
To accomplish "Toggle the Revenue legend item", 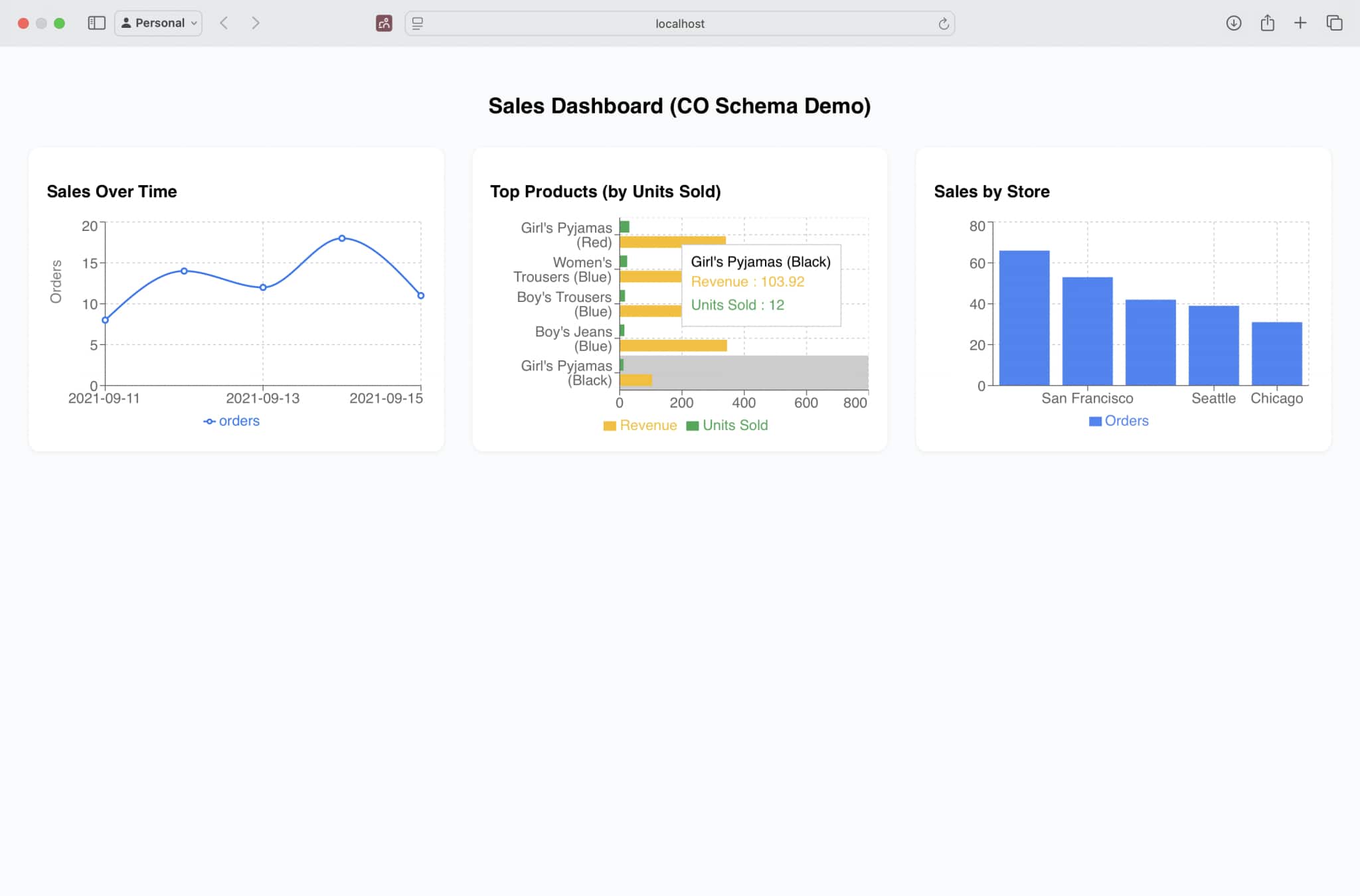I will pyautogui.click(x=640, y=425).
